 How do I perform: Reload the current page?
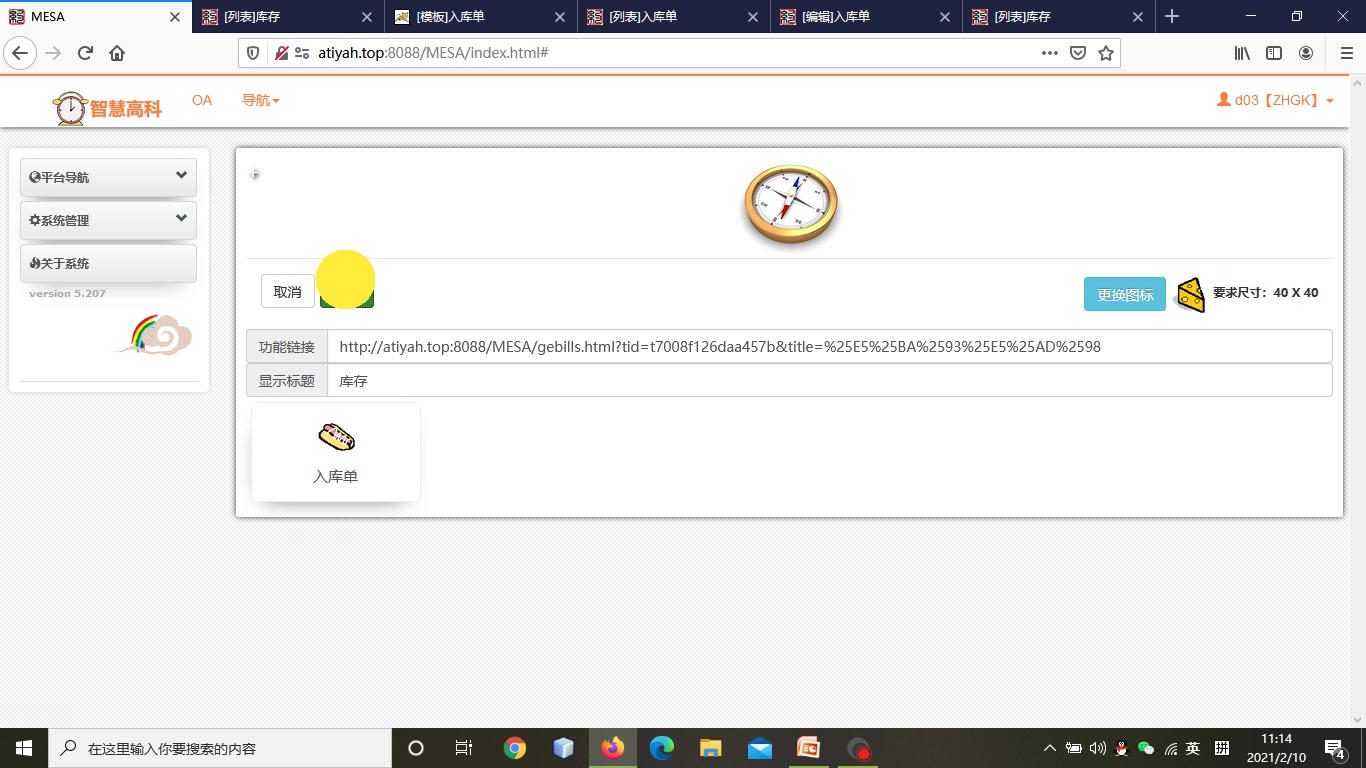click(x=86, y=53)
